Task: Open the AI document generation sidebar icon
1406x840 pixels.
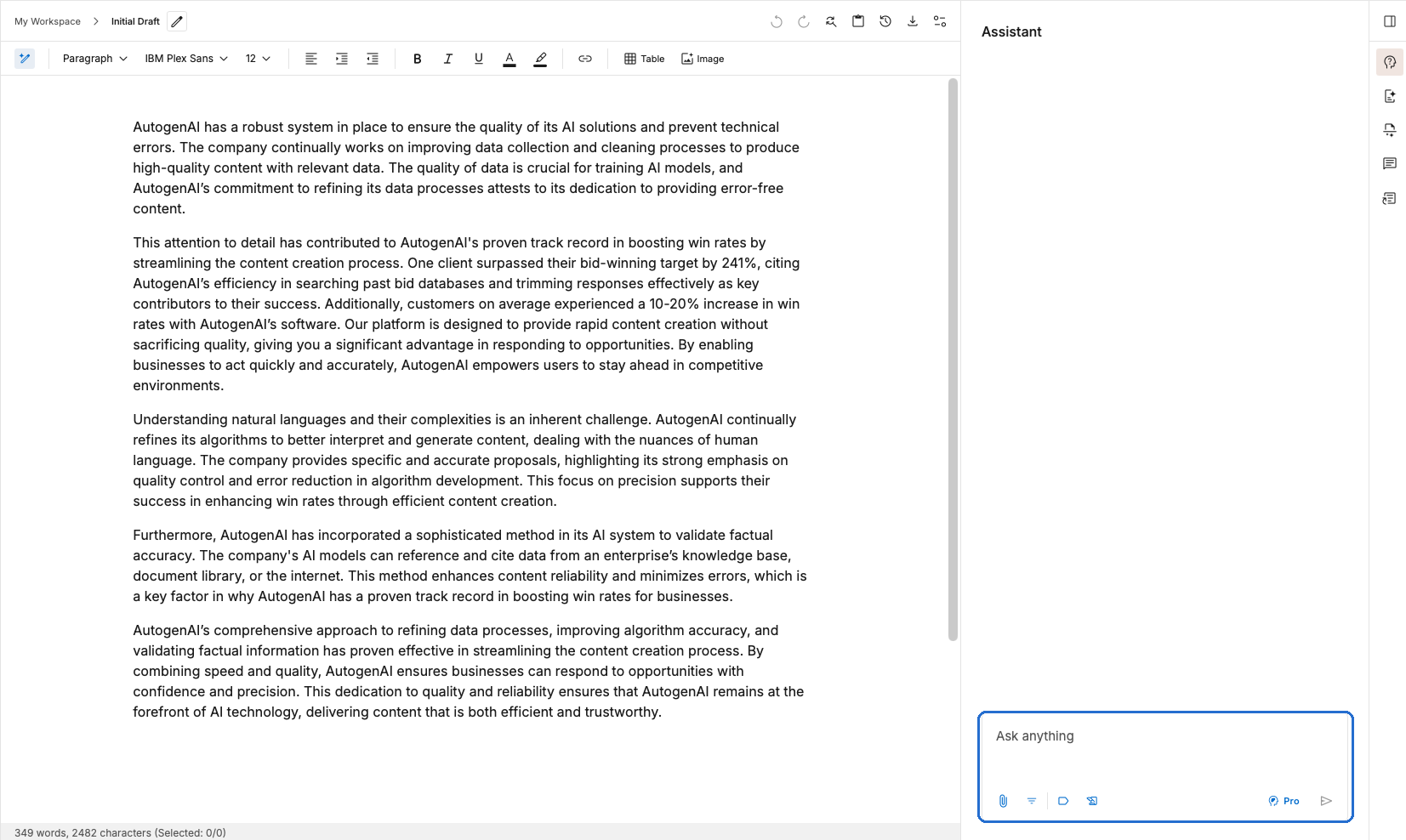Action: click(1390, 96)
